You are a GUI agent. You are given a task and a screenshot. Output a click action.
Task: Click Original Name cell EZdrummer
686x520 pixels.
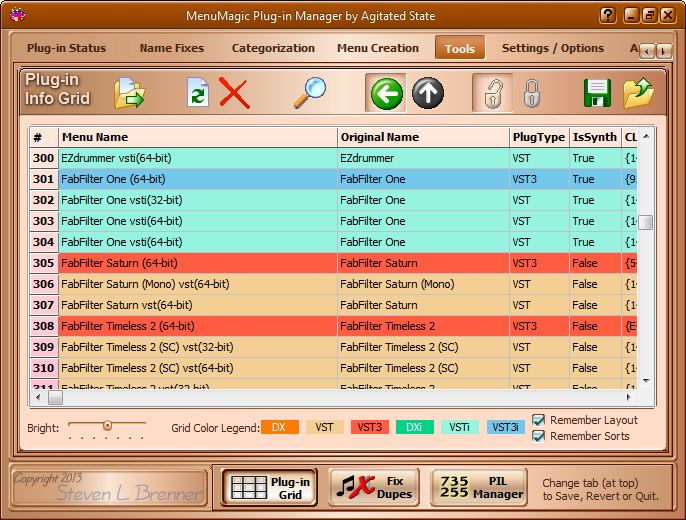coord(423,158)
